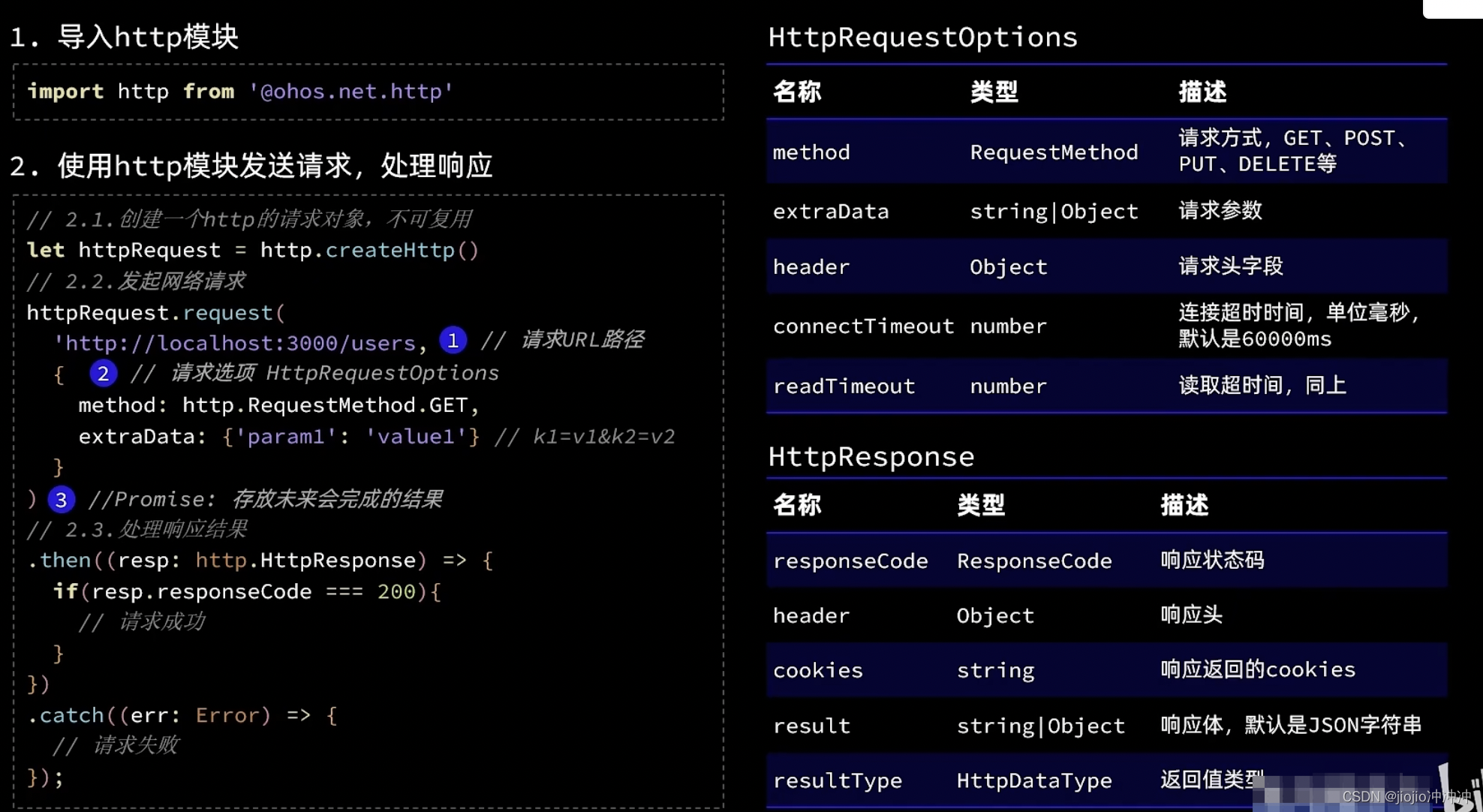Viewport: 1483px width, 812px height.
Task: Click the localhost:3000/users URL string
Action: tap(239, 343)
